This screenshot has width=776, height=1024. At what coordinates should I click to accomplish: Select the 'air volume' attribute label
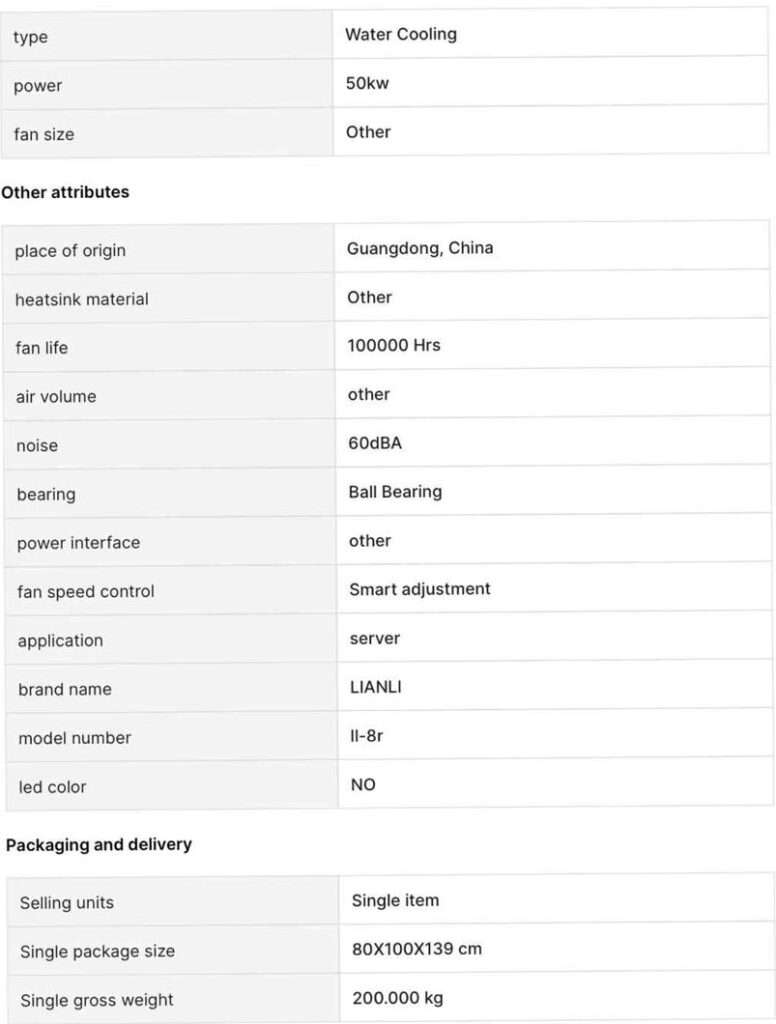(x=56, y=396)
